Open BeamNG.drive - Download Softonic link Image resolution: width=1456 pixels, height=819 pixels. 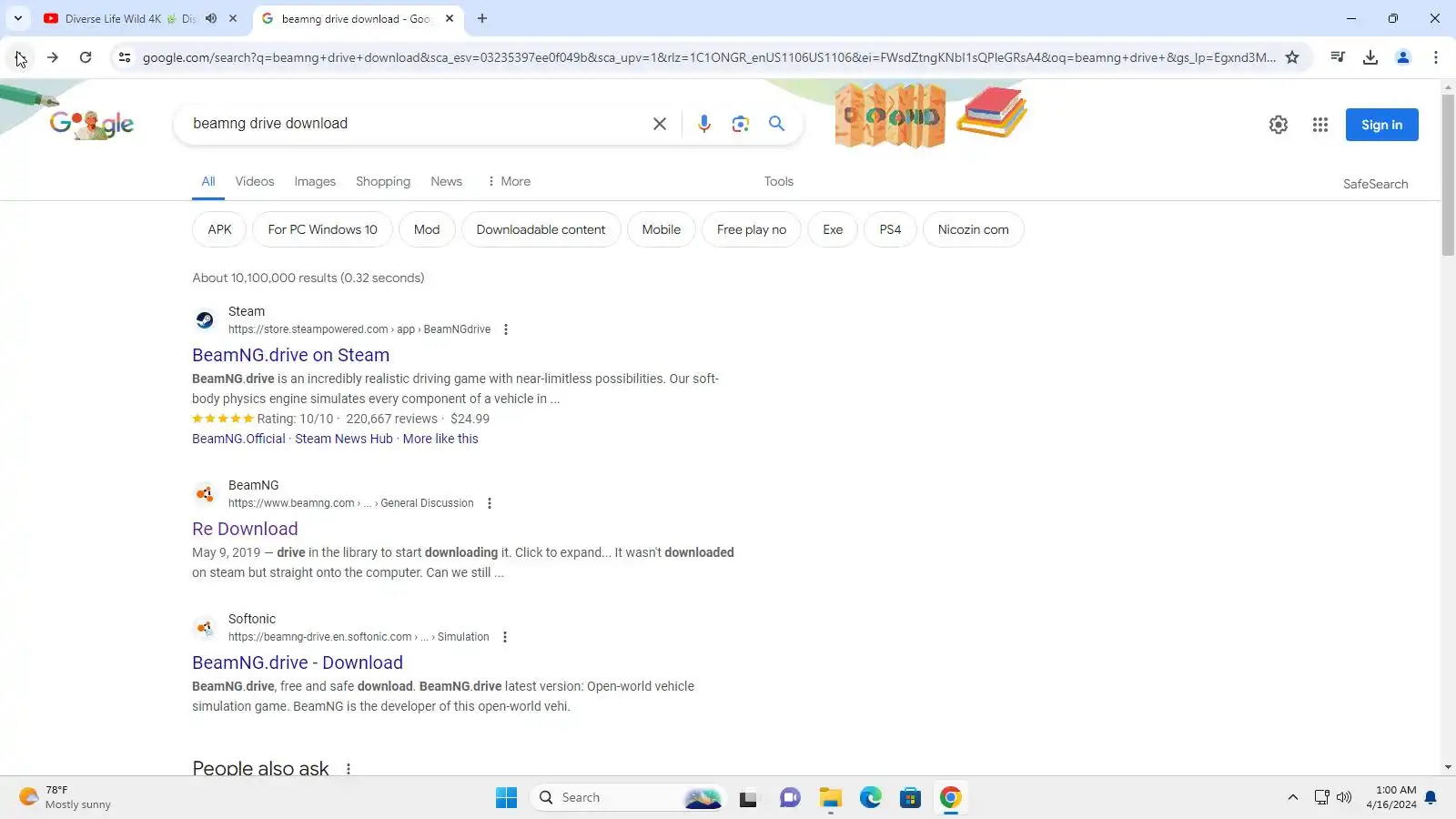coord(298,662)
